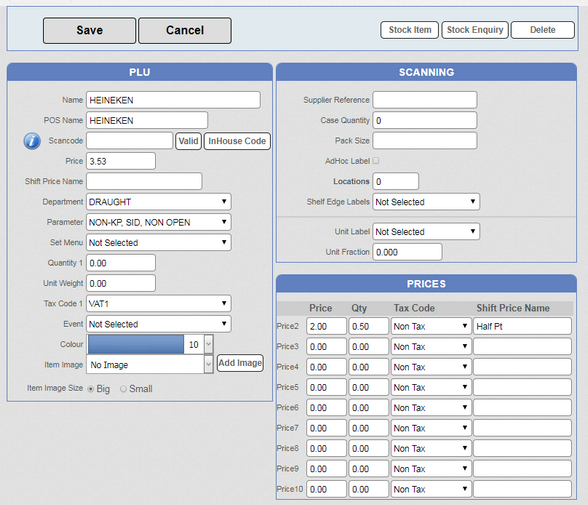This screenshot has width=588, height=505.
Task: Open the Department dropdown
Action: [x=159, y=202]
